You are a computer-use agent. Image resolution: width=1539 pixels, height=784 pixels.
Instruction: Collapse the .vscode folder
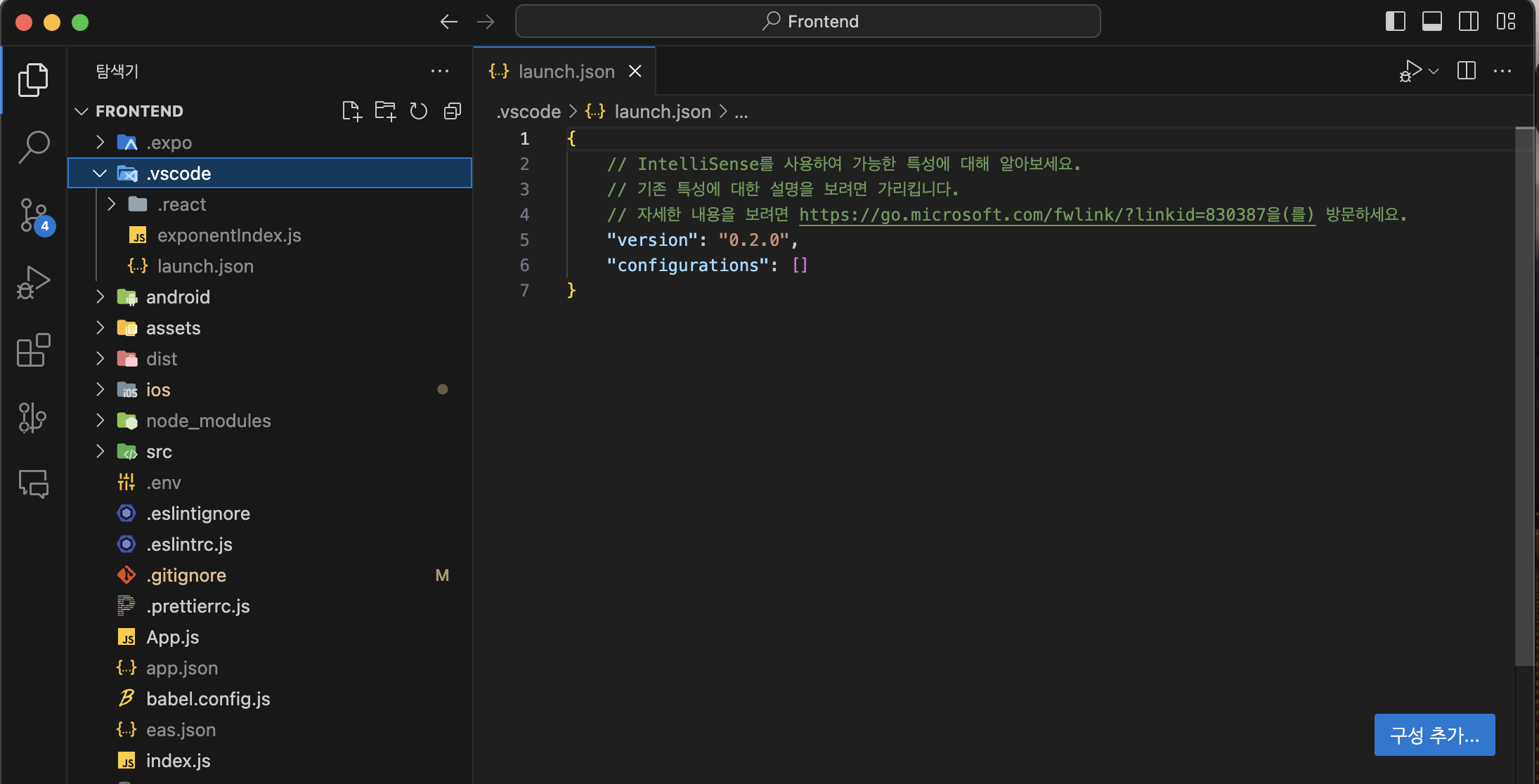point(100,174)
